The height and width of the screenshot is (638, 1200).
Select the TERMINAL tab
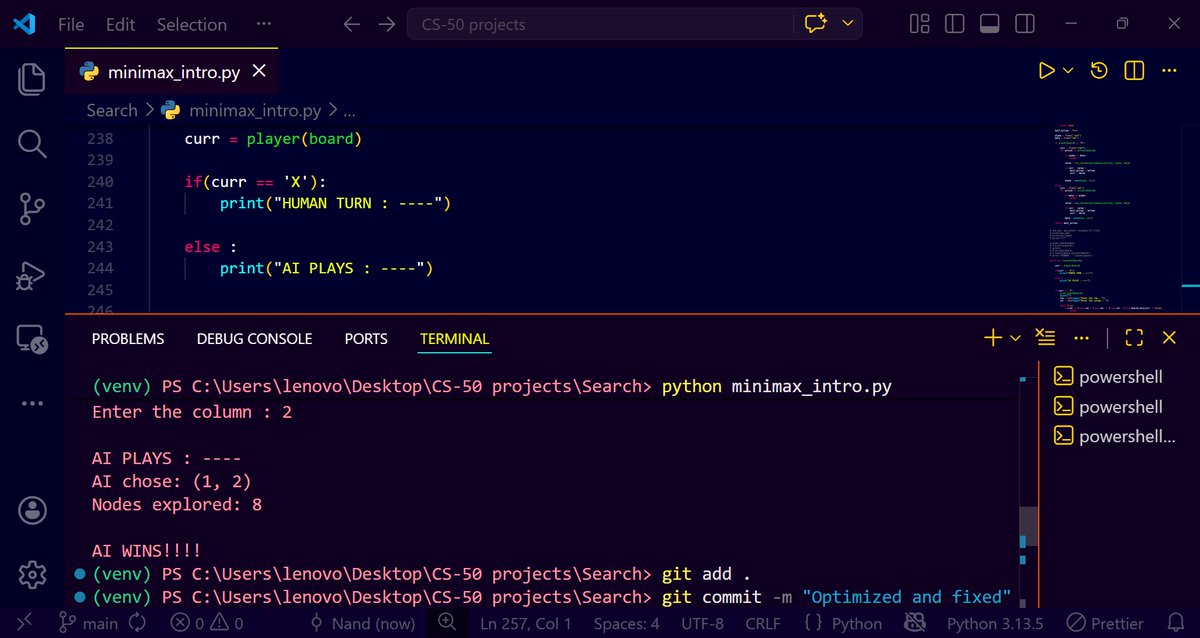[455, 339]
